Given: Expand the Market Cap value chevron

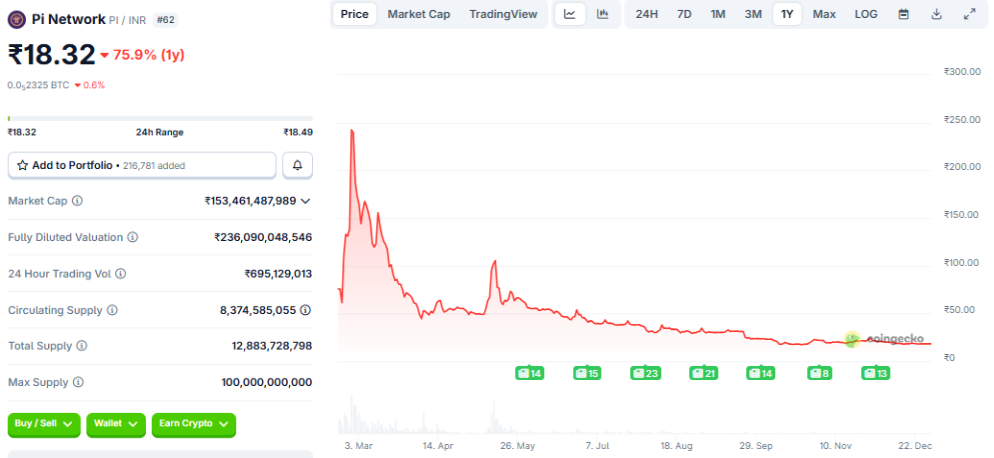Looking at the screenshot, I should [305, 201].
